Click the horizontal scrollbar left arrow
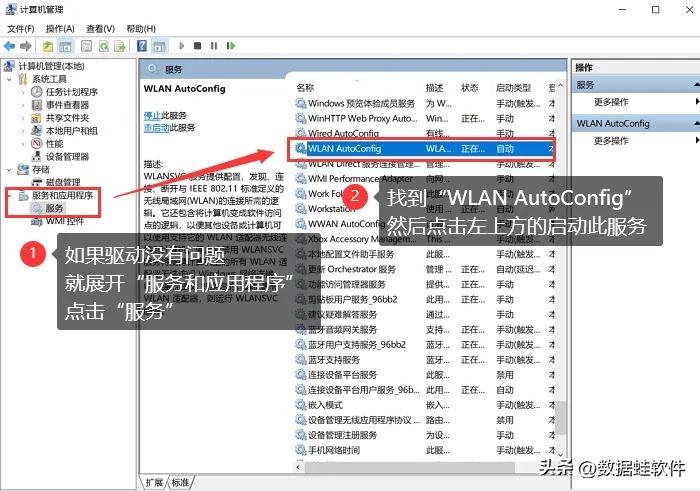This screenshot has width=700, height=491. tap(299, 467)
